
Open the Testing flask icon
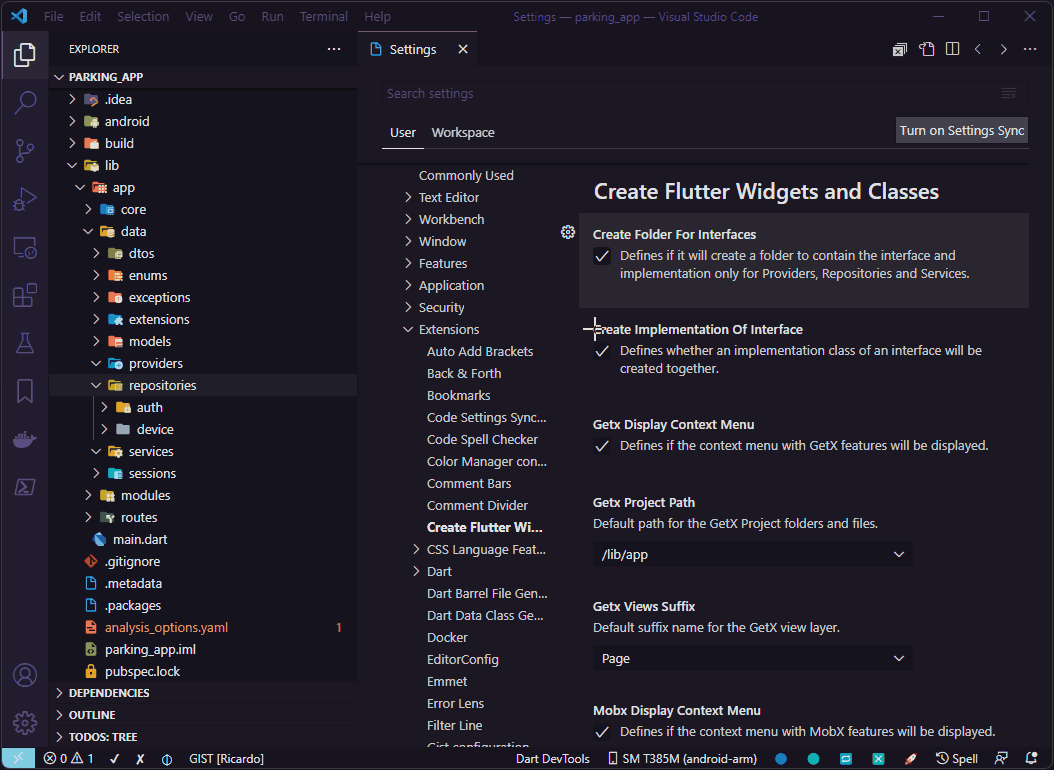[x=25, y=343]
